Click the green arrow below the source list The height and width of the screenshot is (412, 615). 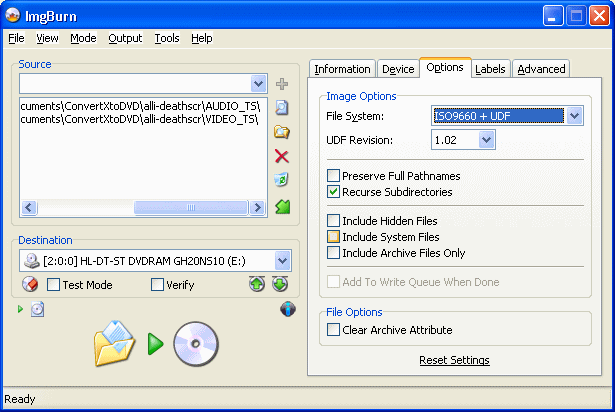(282, 207)
